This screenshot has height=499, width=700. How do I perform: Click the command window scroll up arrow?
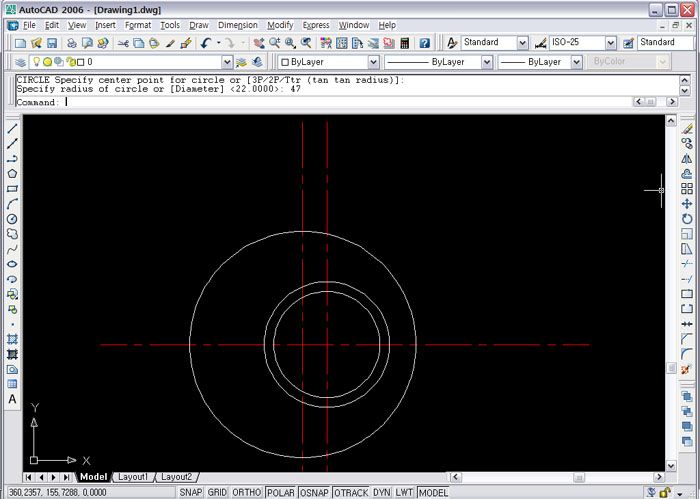coord(685,80)
